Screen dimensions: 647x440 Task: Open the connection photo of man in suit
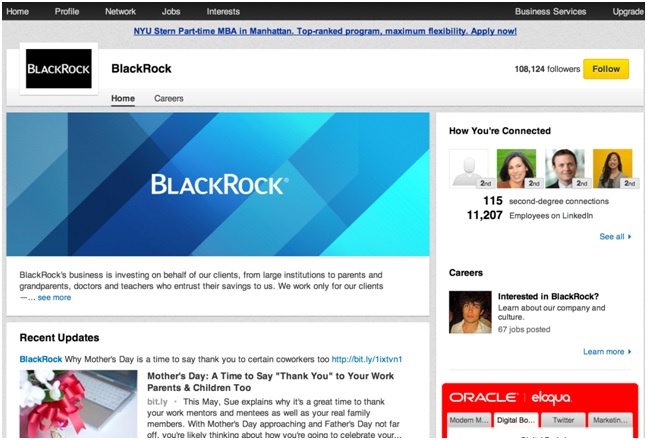[x=565, y=169]
